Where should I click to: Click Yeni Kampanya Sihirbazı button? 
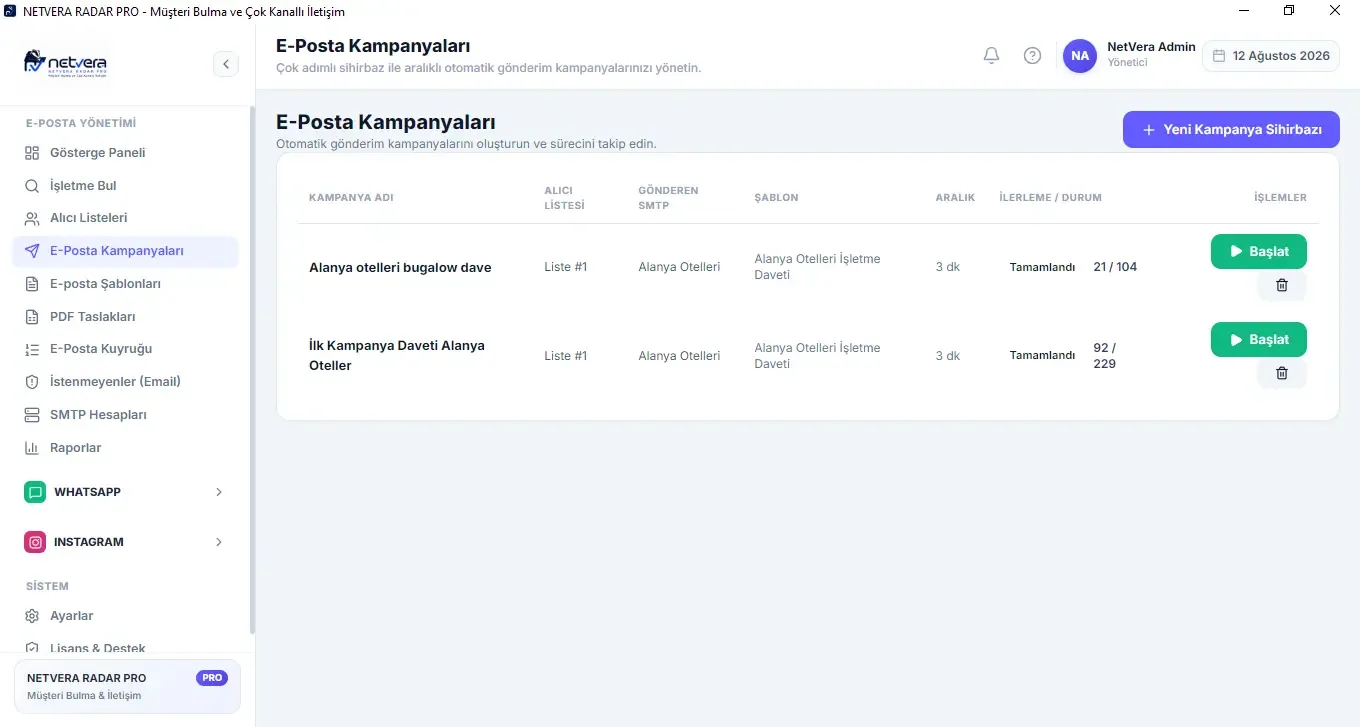pos(1231,130)
